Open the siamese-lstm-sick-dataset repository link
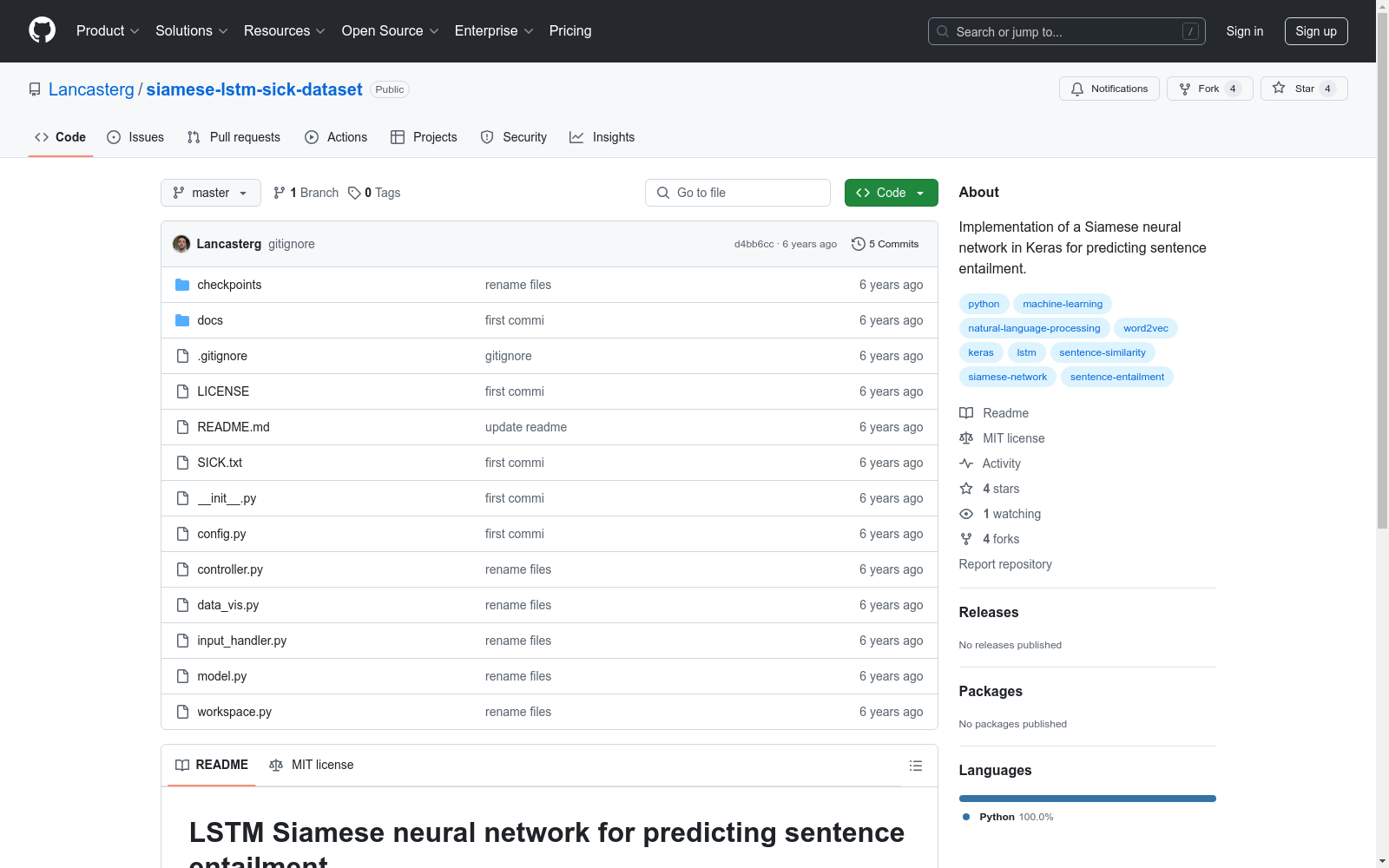Viewport: 1389px width, 868px height. [254, 89]
